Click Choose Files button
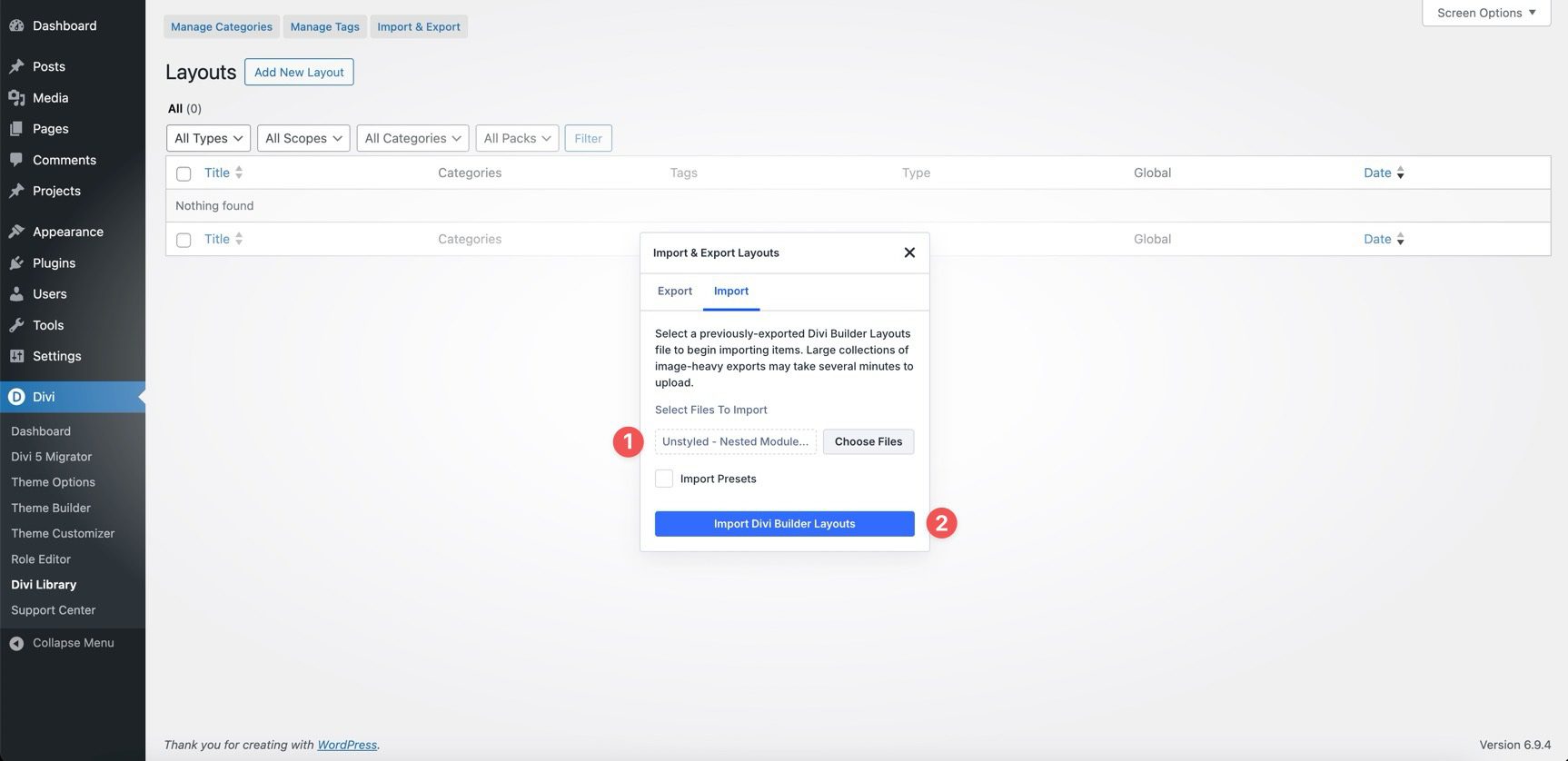Screen dimensions: 1568x761 (x=868, y=441)
